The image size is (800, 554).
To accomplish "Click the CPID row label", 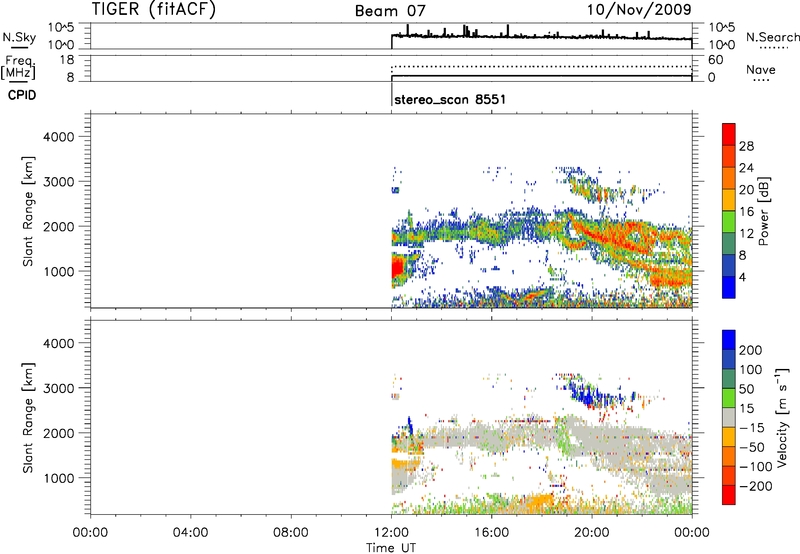I will (x=22, y=95).
